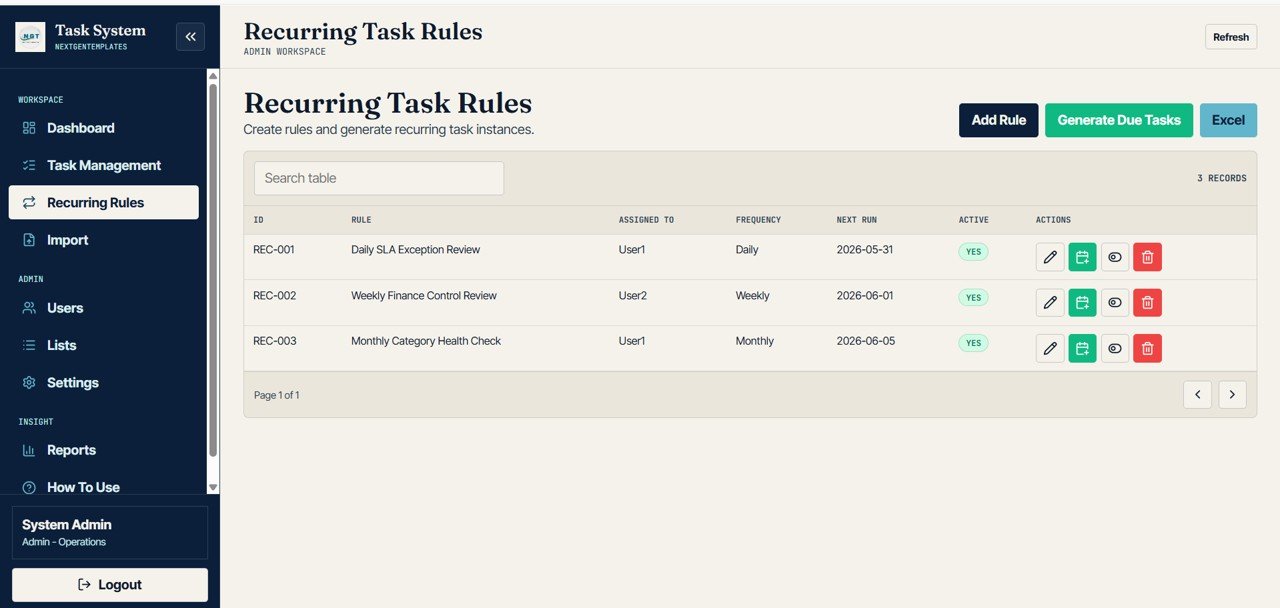Viewport: 1280px width, 608px height.
Task: Click the Add Rule button
Action: [999, 120]
